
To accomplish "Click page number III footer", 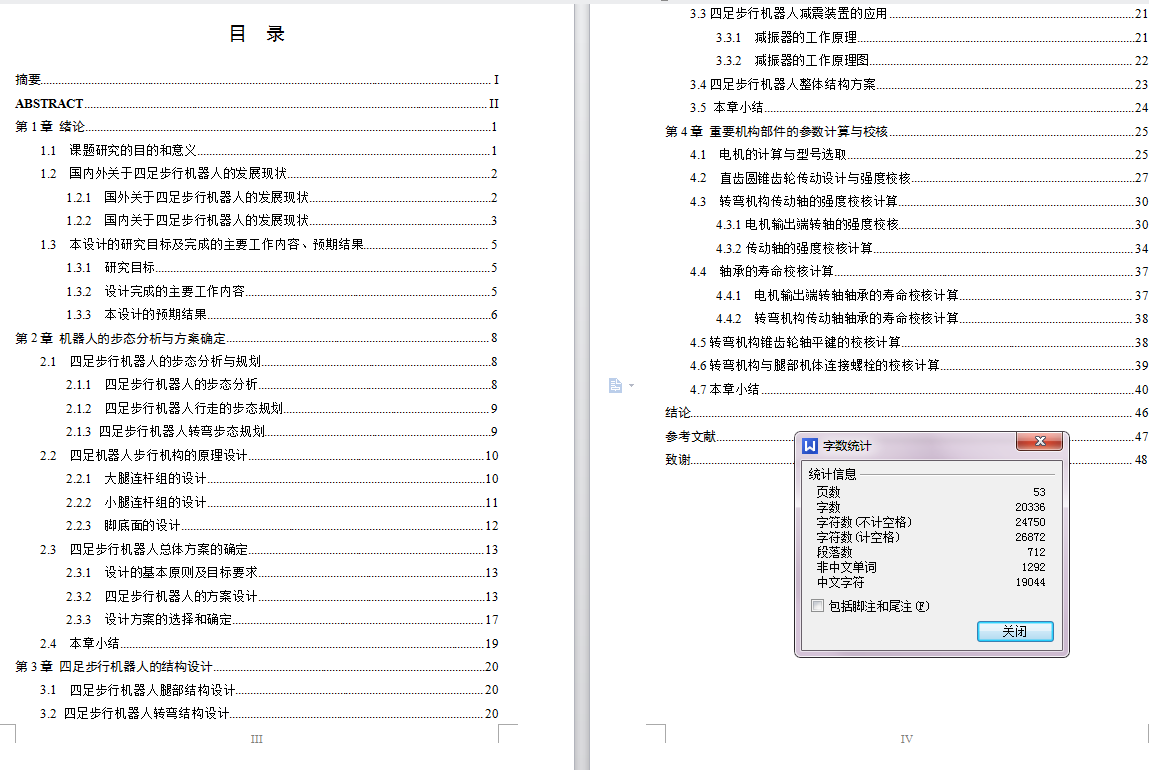I will 256,739.
